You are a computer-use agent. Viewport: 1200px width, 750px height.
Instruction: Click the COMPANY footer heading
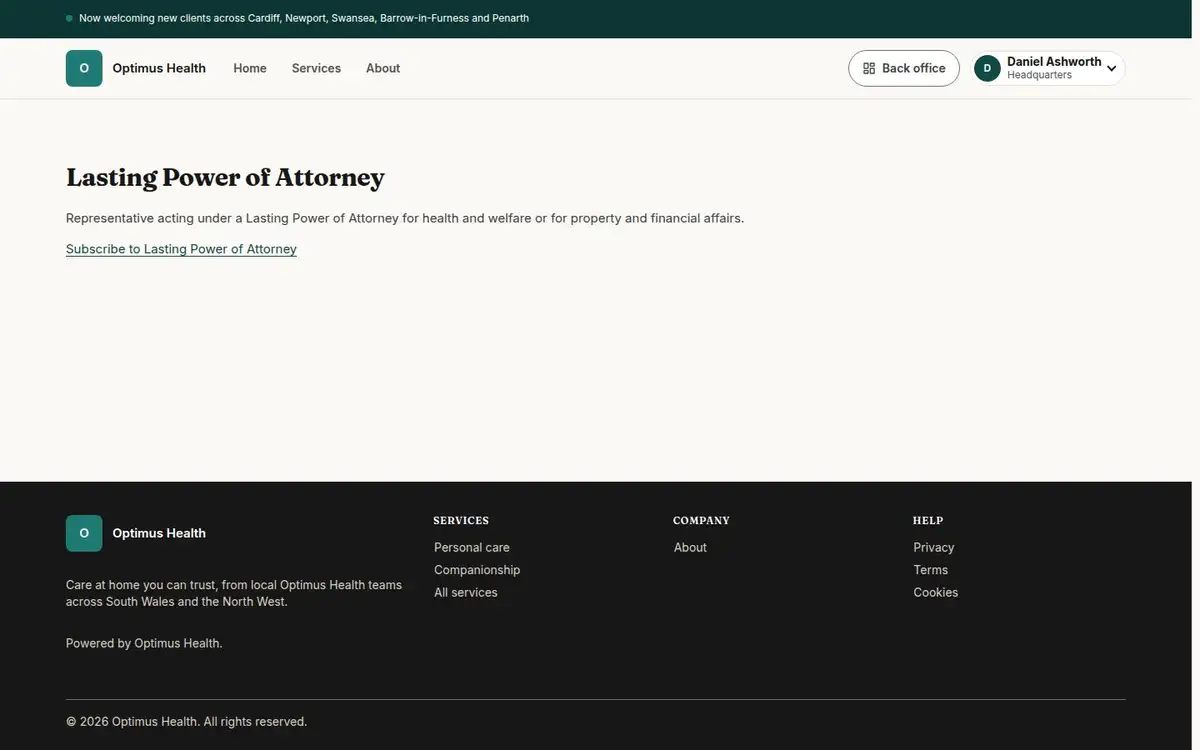[x=701, y=521]
